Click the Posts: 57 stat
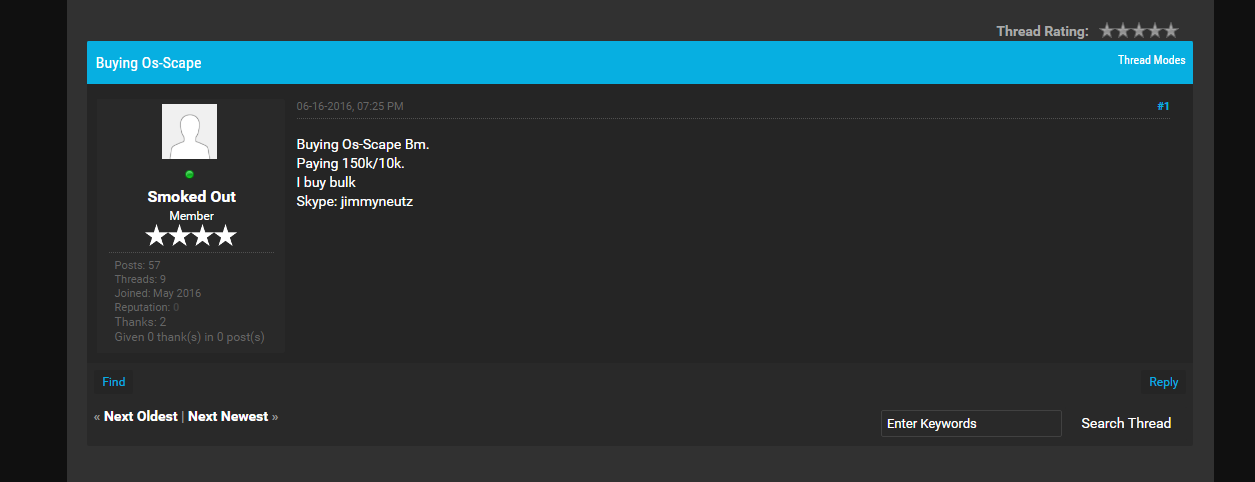 [137, 266]
